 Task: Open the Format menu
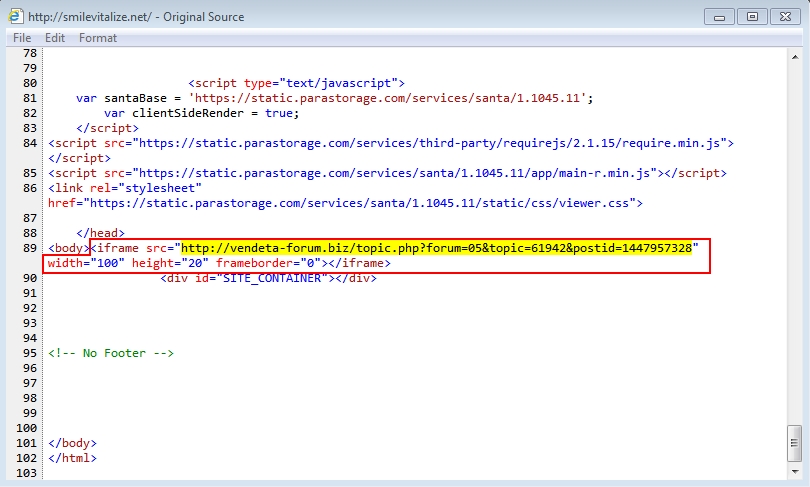(98, 38)
